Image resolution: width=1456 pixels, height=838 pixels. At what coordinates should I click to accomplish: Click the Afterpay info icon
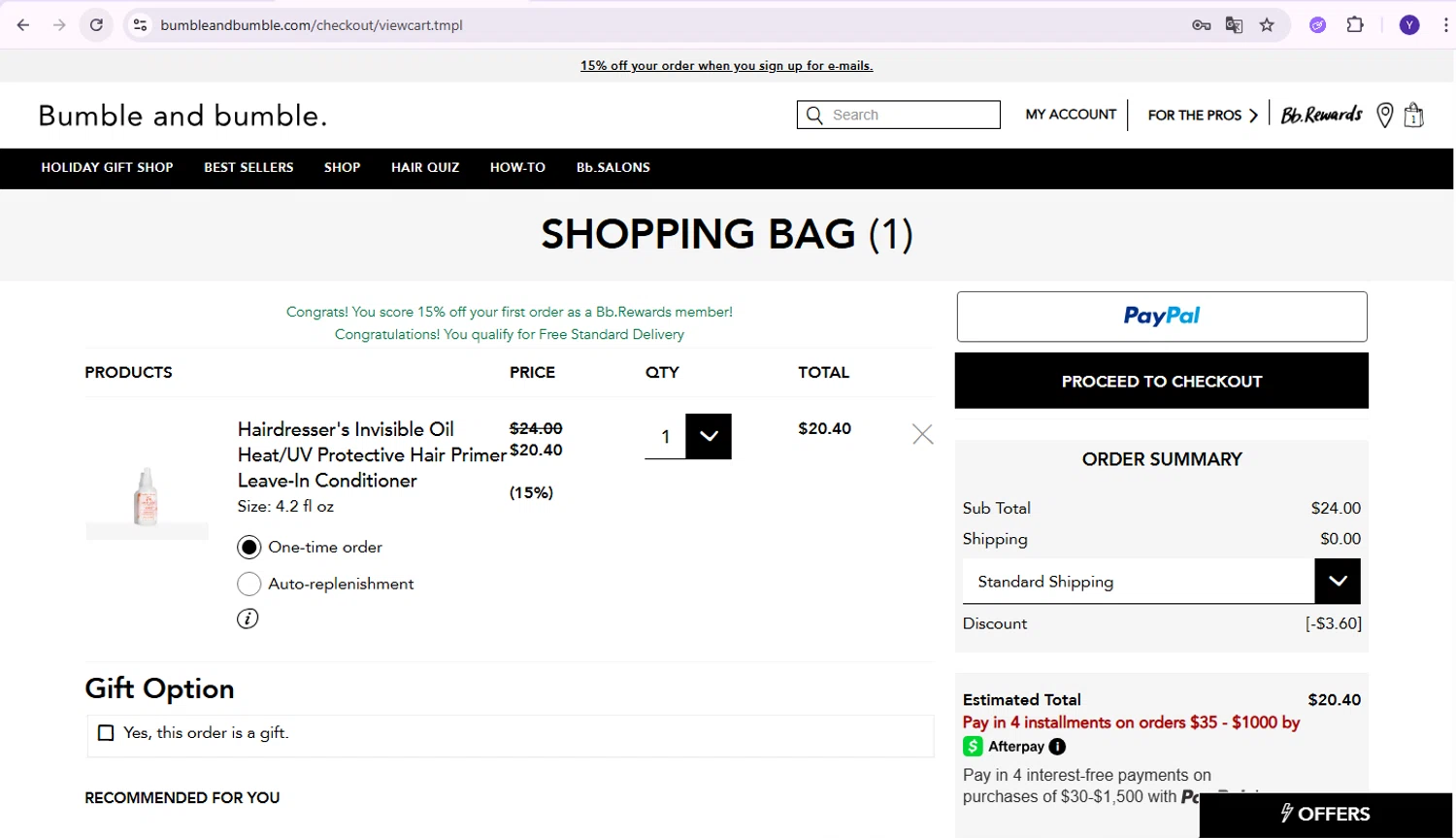1057,747
